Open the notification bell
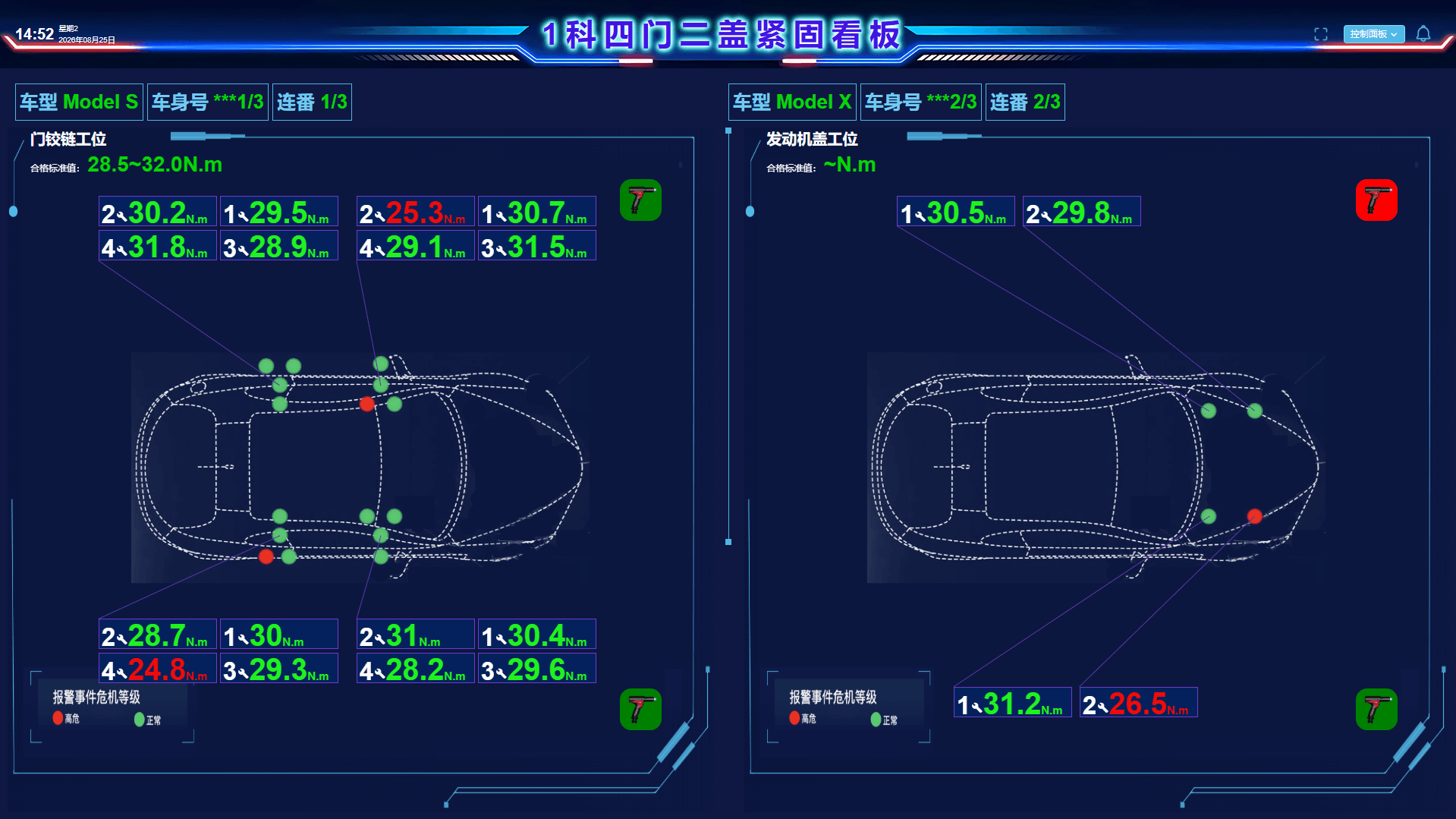This screenshot has height=819, width=1456. 1423,34
